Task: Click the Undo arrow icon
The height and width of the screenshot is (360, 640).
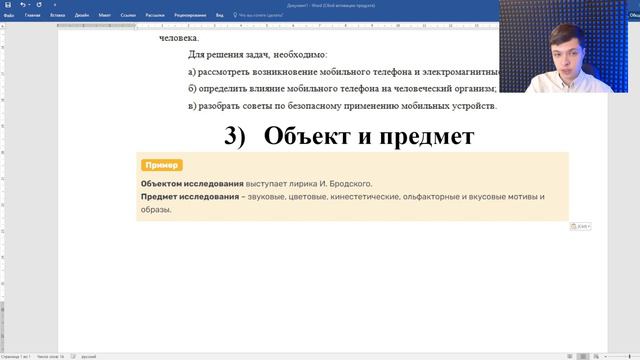Action: point(23,5)
